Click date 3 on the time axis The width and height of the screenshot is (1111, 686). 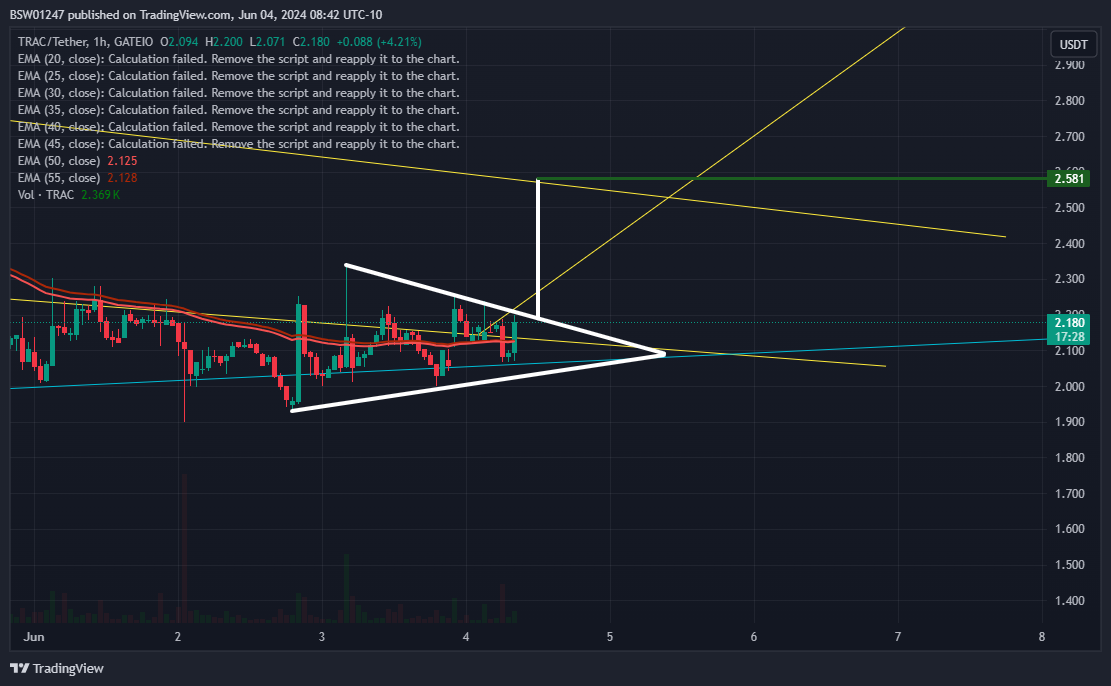[x=322, y=636]
